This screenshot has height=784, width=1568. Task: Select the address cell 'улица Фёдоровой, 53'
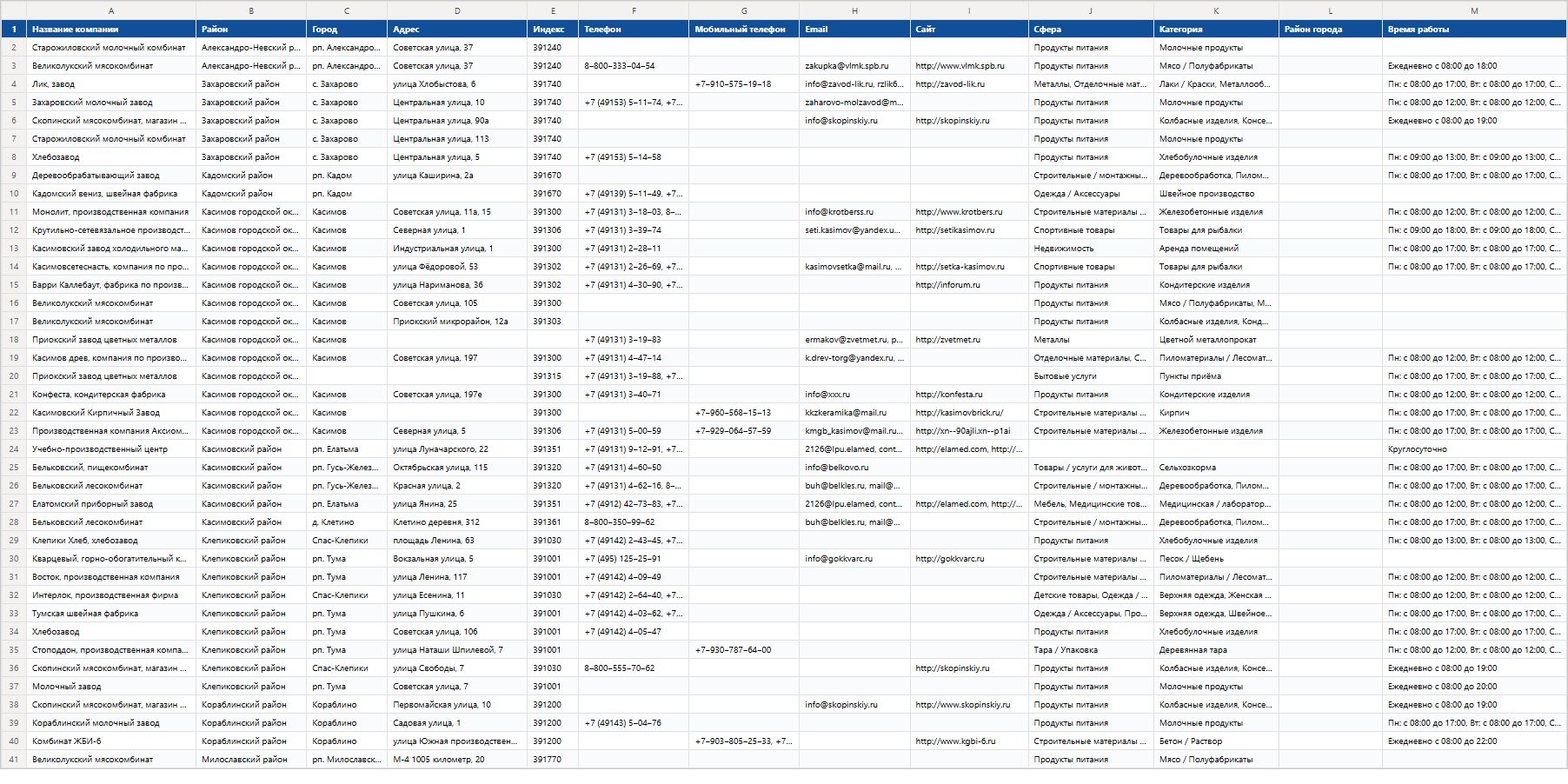point(457,267)
